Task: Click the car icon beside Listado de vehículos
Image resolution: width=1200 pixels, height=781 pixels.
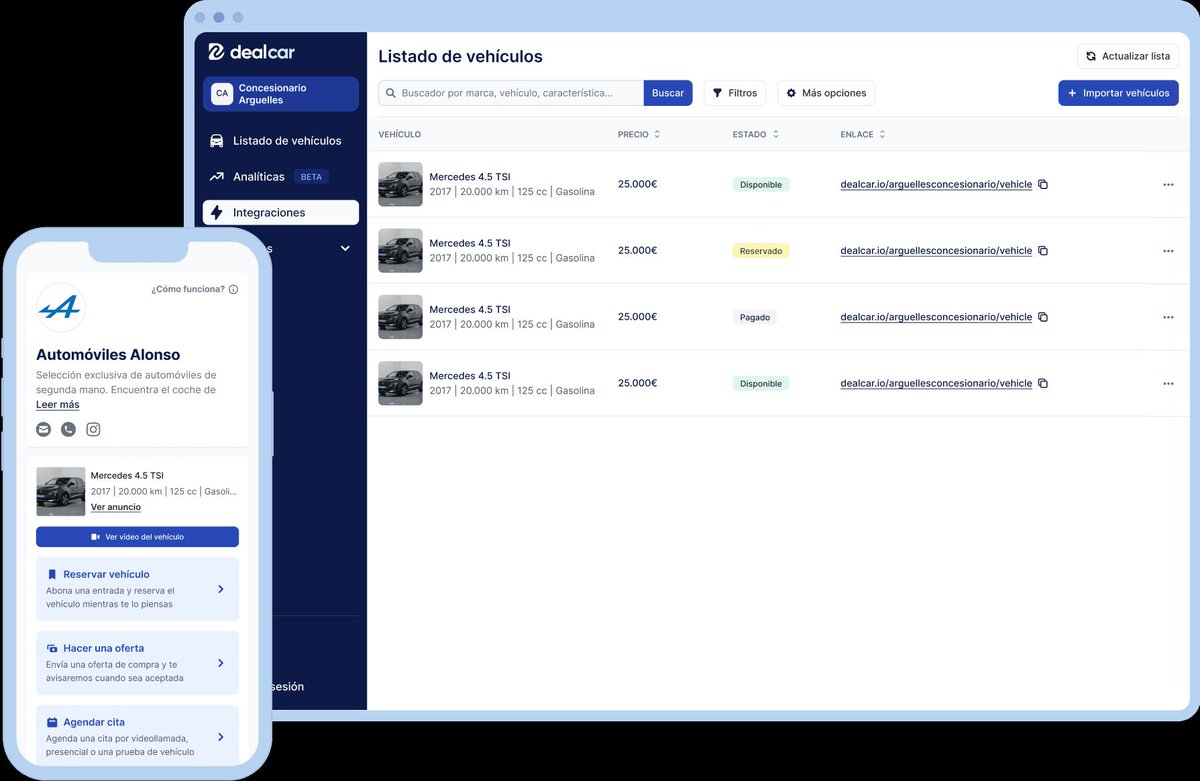Action: (x=217, y=141)
